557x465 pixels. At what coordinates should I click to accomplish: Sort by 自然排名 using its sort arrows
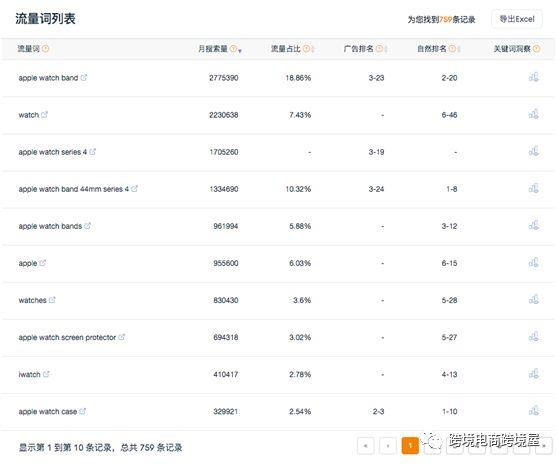[x=459, y=49]
